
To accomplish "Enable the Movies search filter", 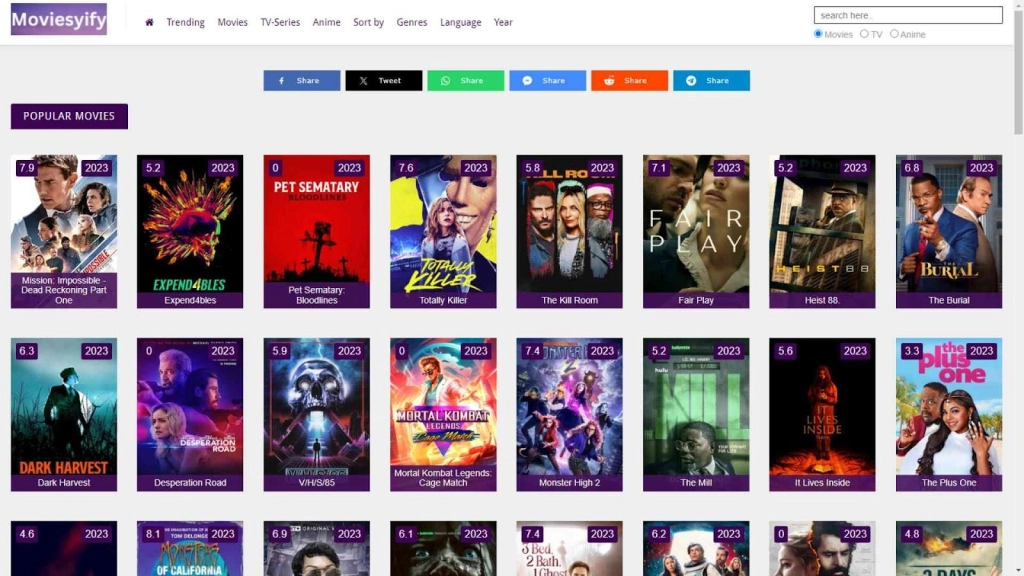I will point(817,33).
